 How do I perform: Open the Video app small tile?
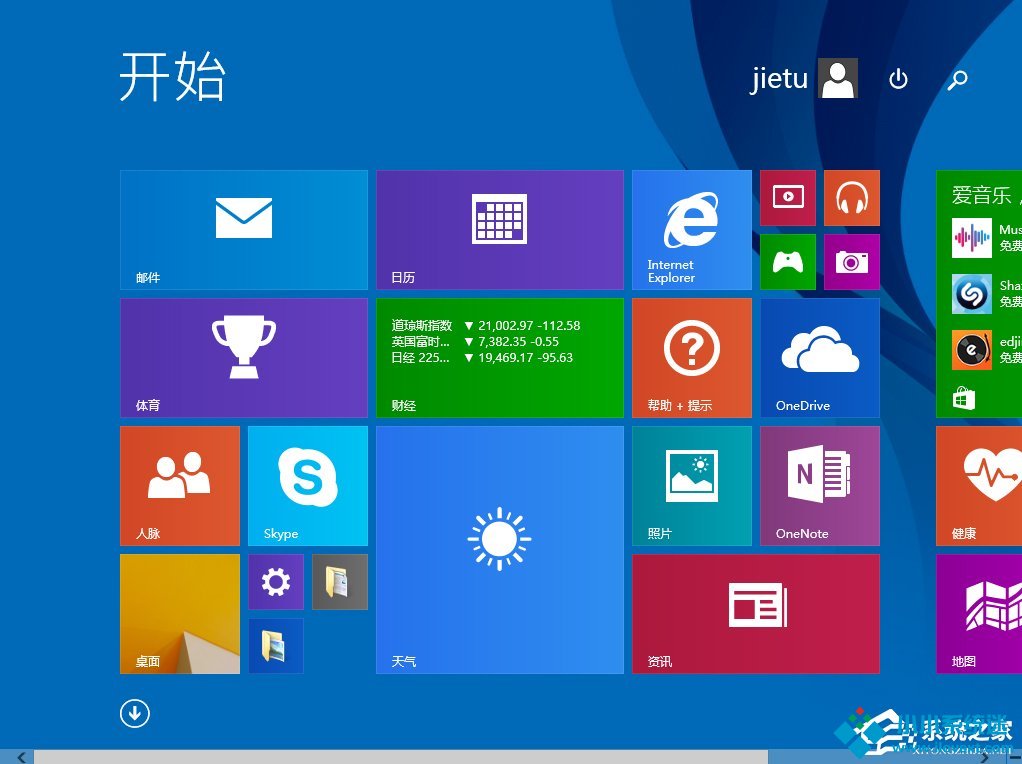tap(788, 198)
